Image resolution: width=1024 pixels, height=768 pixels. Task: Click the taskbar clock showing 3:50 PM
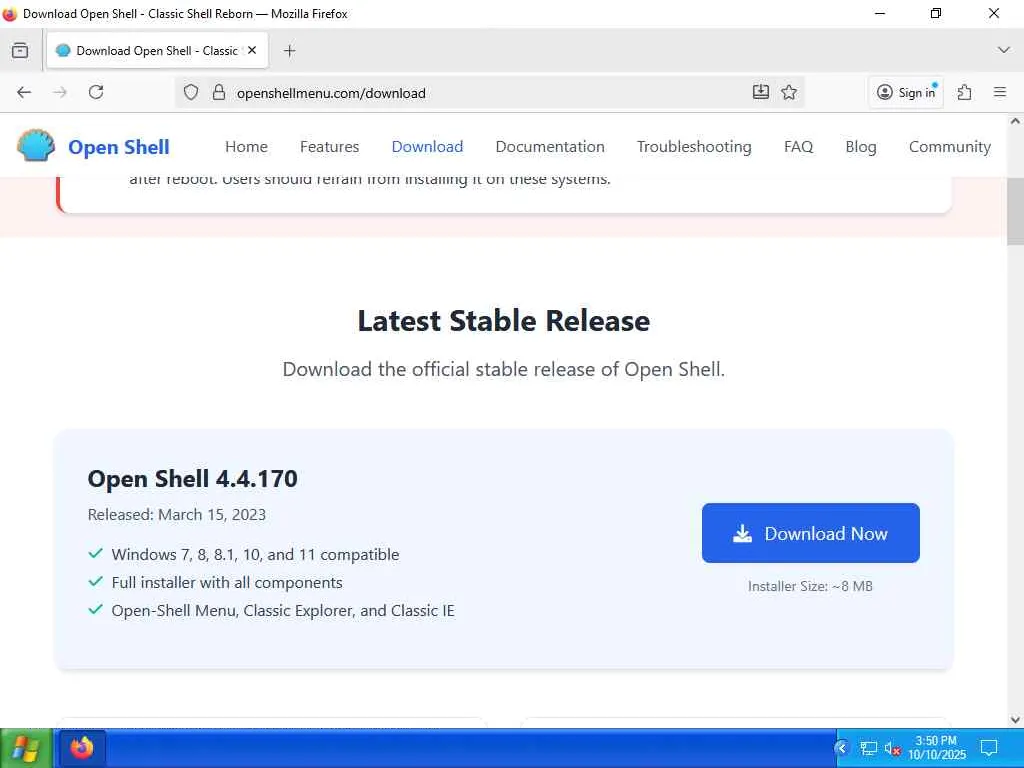[936, 748]
